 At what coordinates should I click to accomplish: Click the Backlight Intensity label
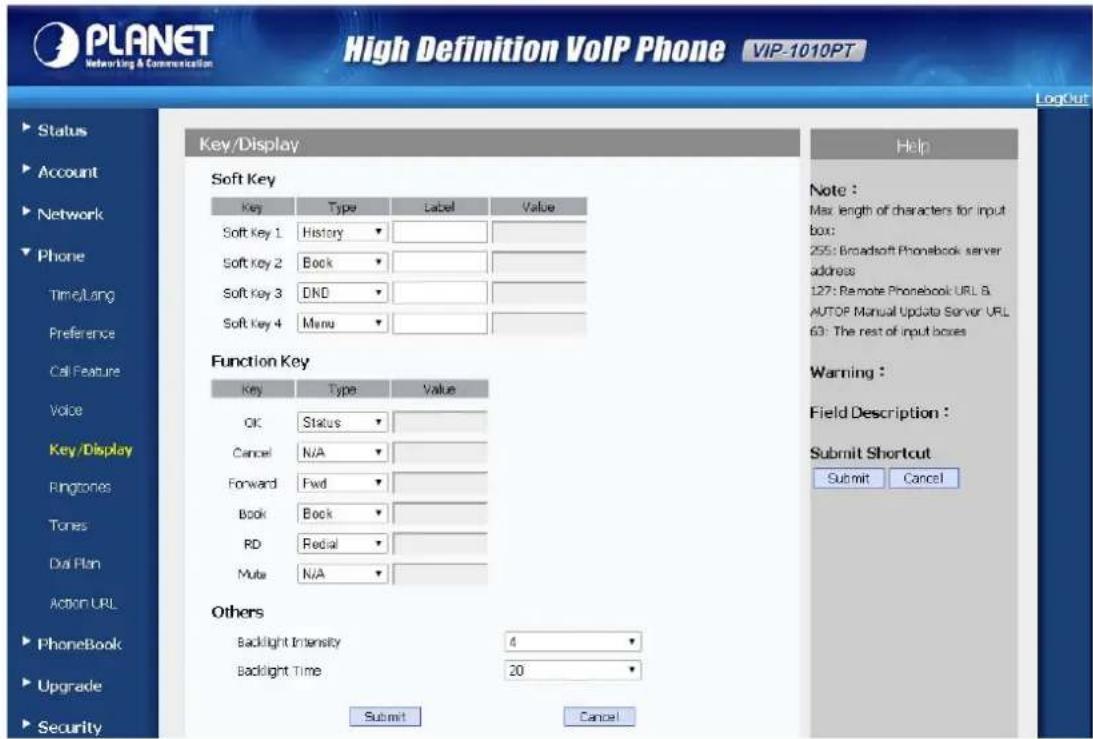[289, 642]
